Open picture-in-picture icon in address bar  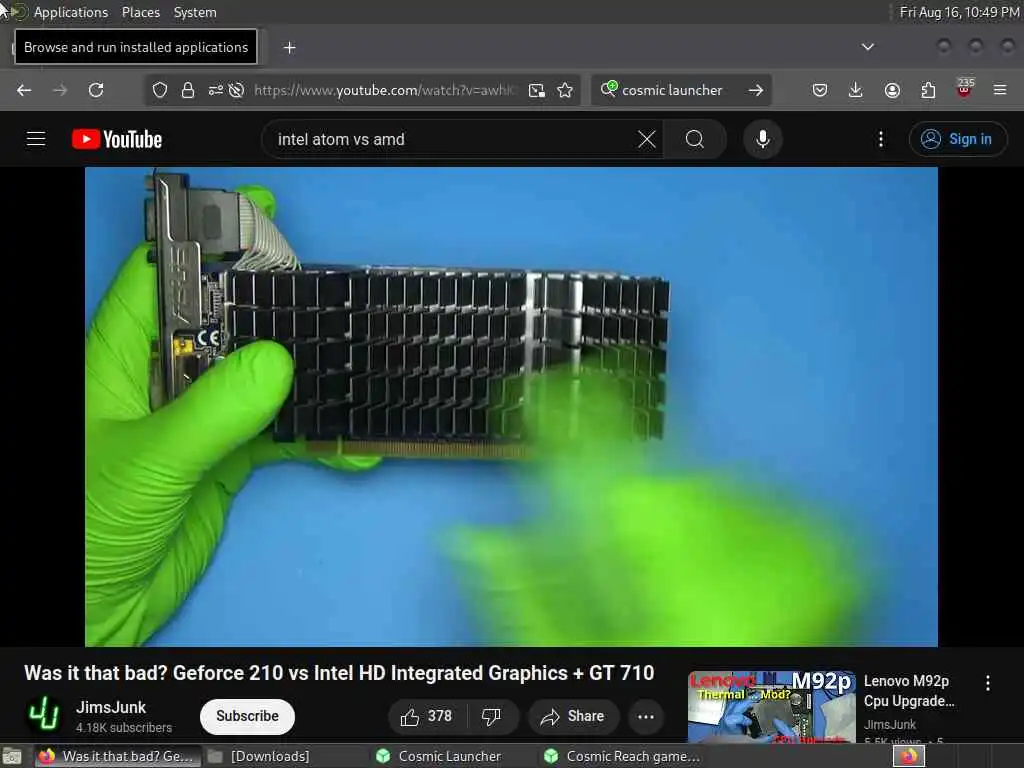point(537,90)
